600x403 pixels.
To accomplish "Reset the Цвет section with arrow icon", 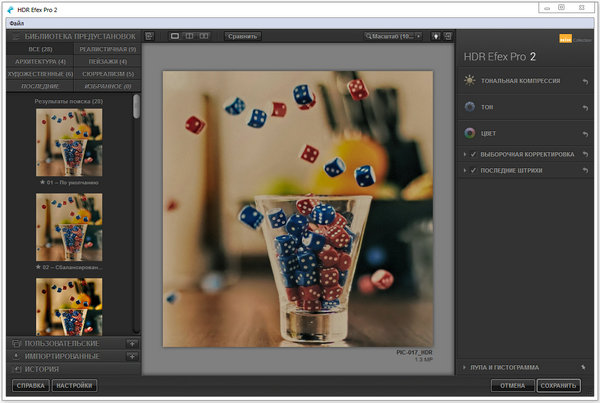I will pyautogui.click(x=585, y=132).
